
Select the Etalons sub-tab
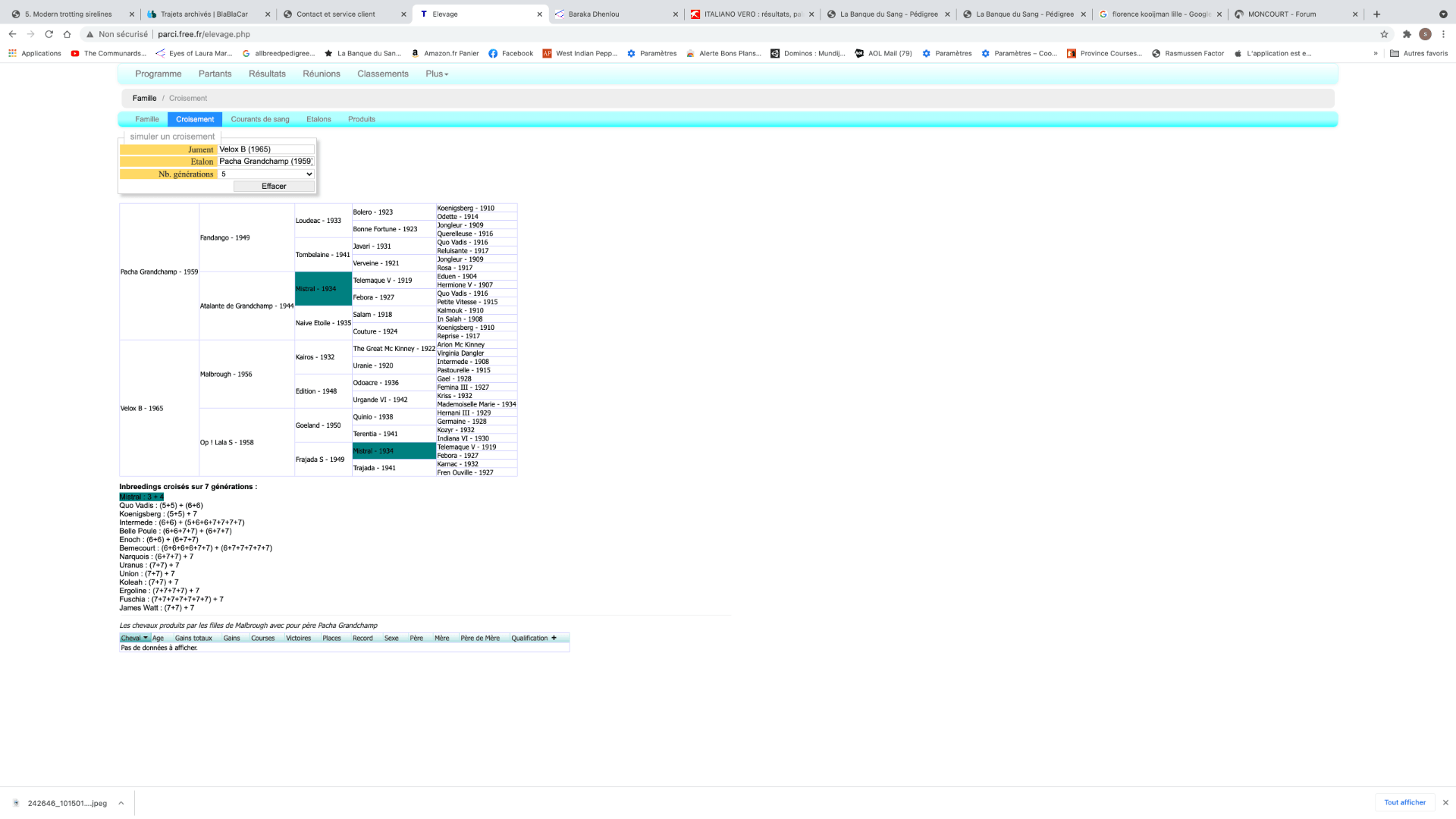pyautogui.click(x=318, y=119)
